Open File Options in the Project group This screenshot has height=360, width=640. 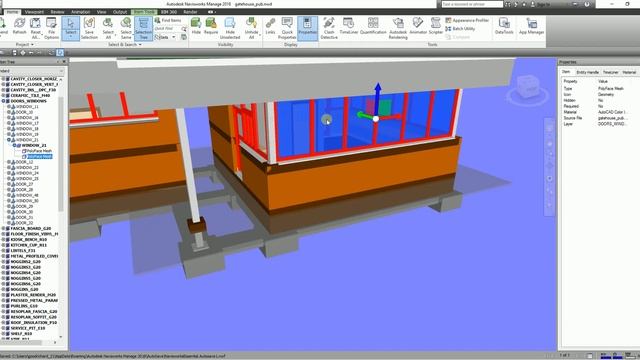(x=51, y=28)
